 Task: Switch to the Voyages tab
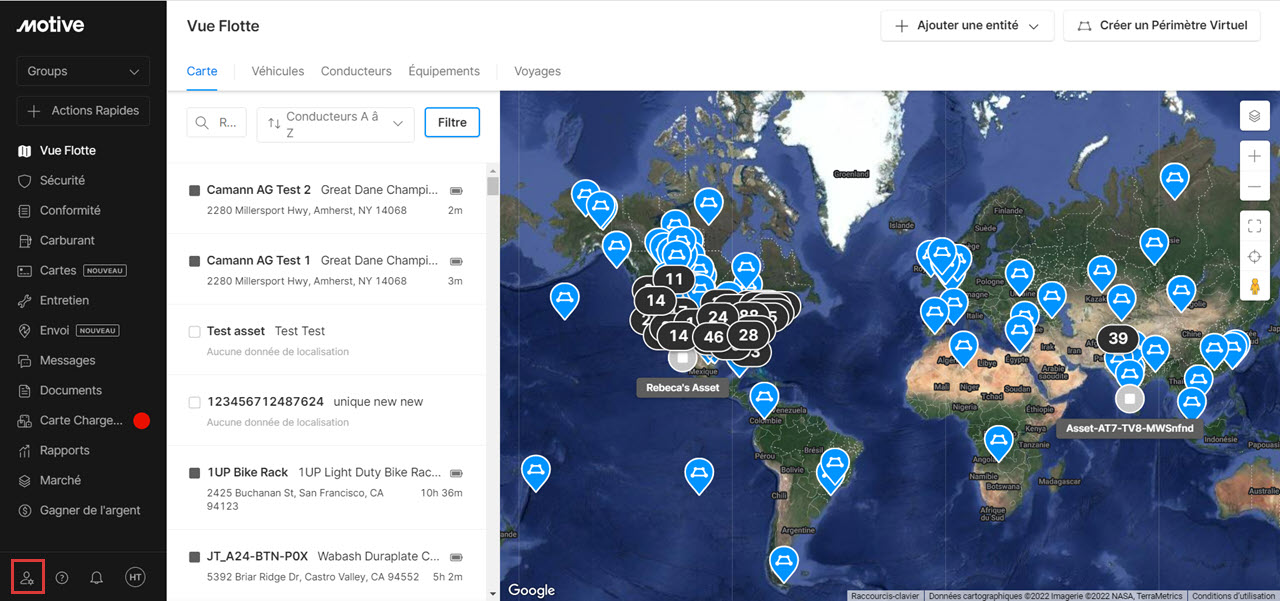[x=537, y=72]
